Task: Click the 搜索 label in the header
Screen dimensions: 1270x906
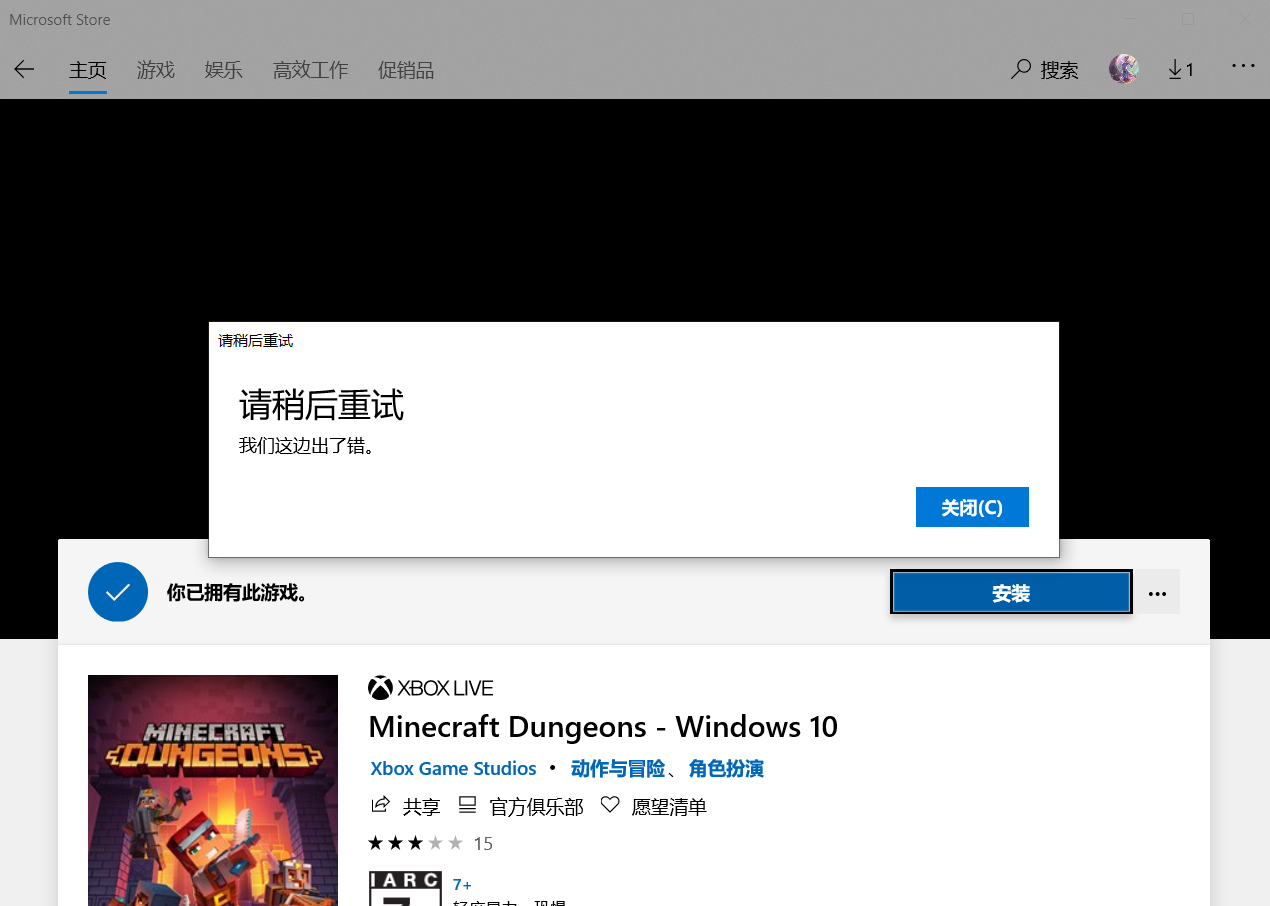Action: point(1060,70)
